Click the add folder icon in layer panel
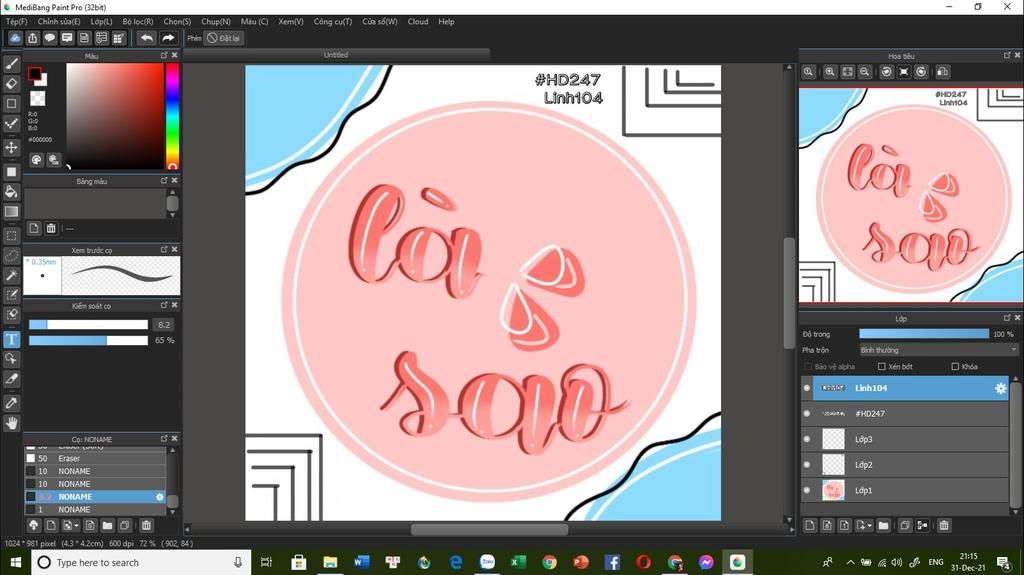The height and width of the screenshot is (575, 1024). coord(883,525)
